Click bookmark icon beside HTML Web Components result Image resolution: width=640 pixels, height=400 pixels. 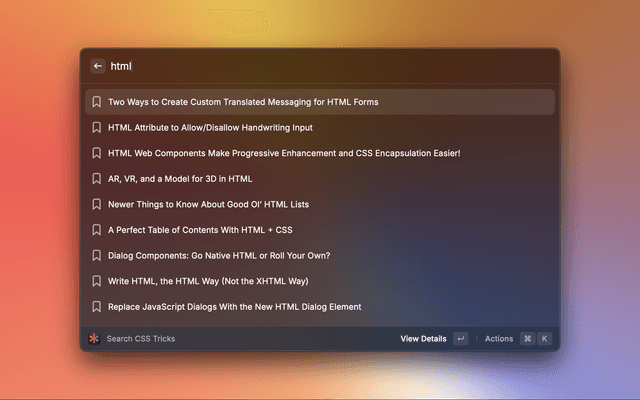(x=97, y=153)
